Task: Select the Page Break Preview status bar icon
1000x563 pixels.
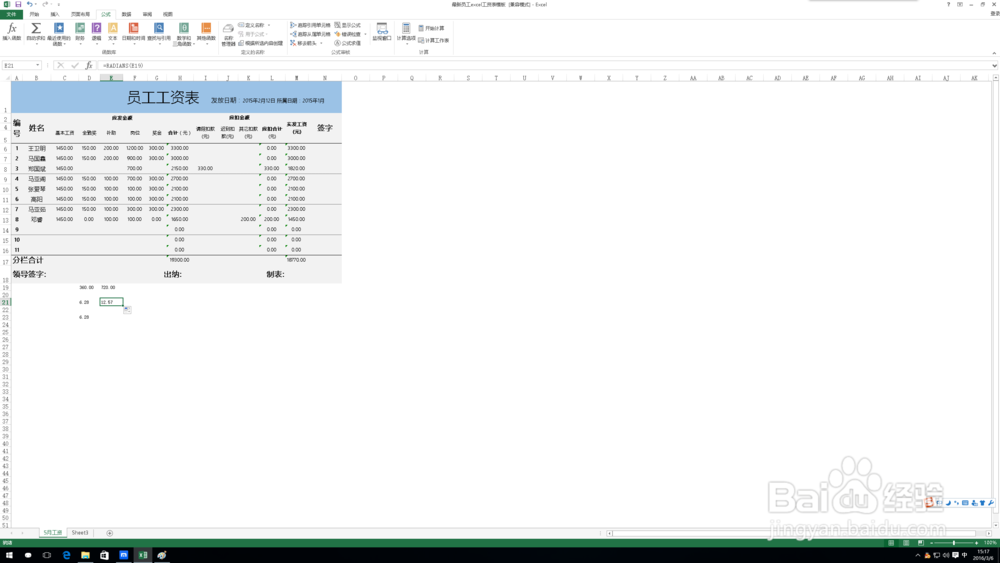Action: click(920, 543)
